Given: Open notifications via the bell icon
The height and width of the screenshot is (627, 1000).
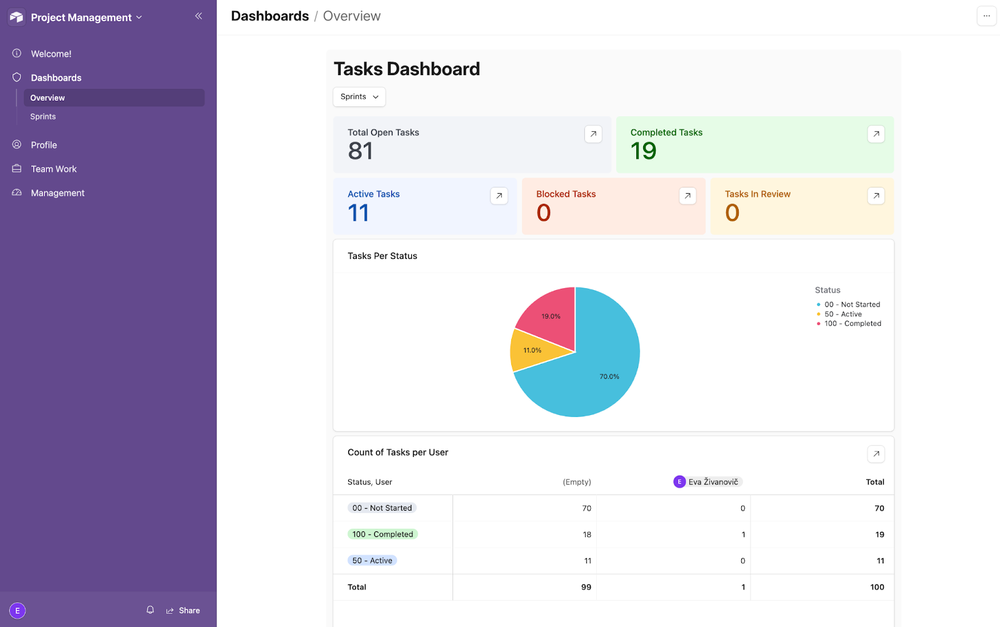Looking at the screenshot, I should coord(150,610).
